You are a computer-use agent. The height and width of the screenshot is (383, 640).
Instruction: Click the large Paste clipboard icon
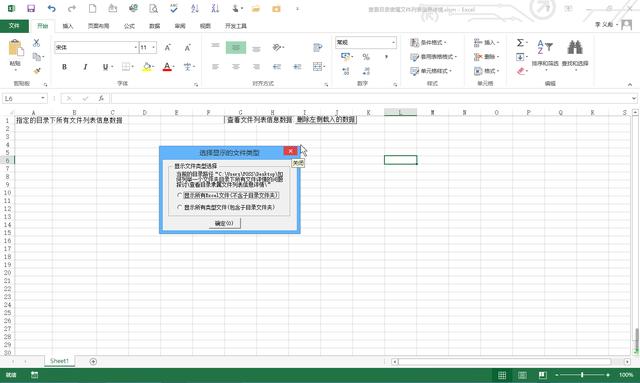16,48
